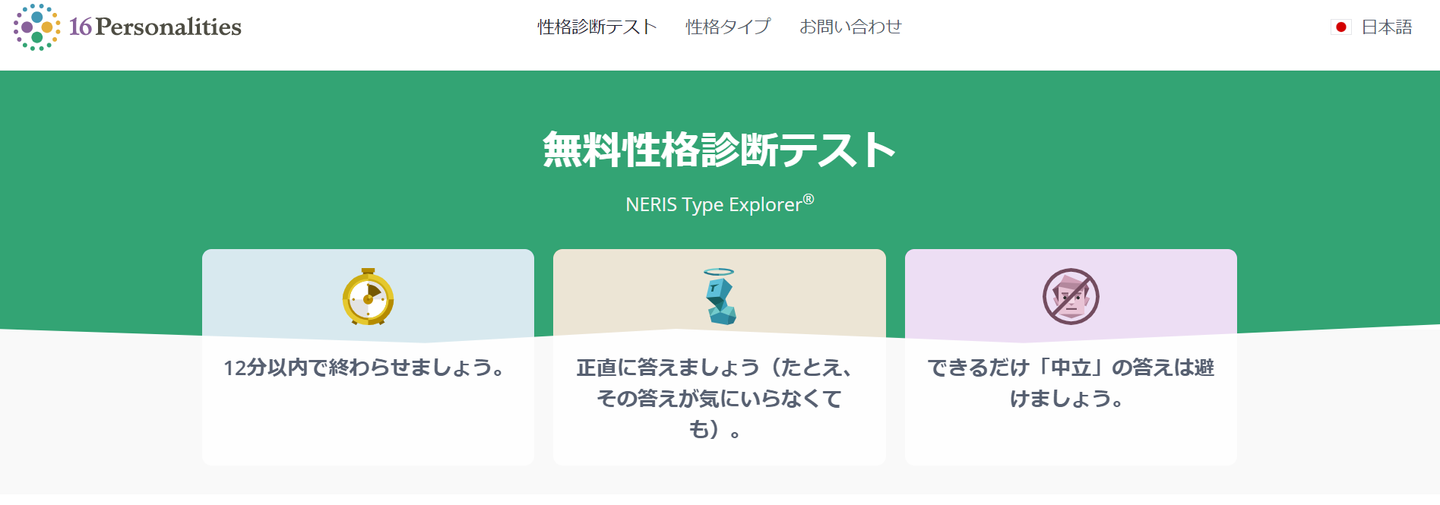The width and height of the screenshot is (1440, 505).
Task: Click the yellow stopwatch icon
Action: click(x=368, y=297)
